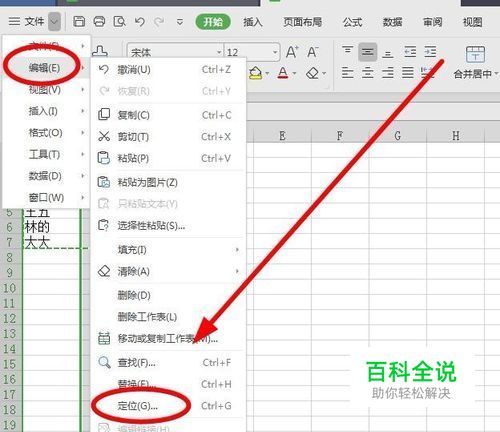Expand fill color dropdown arrow
The height and width of the screenshot is (432, 500).
pyautogui.click(x=267, y=73)
